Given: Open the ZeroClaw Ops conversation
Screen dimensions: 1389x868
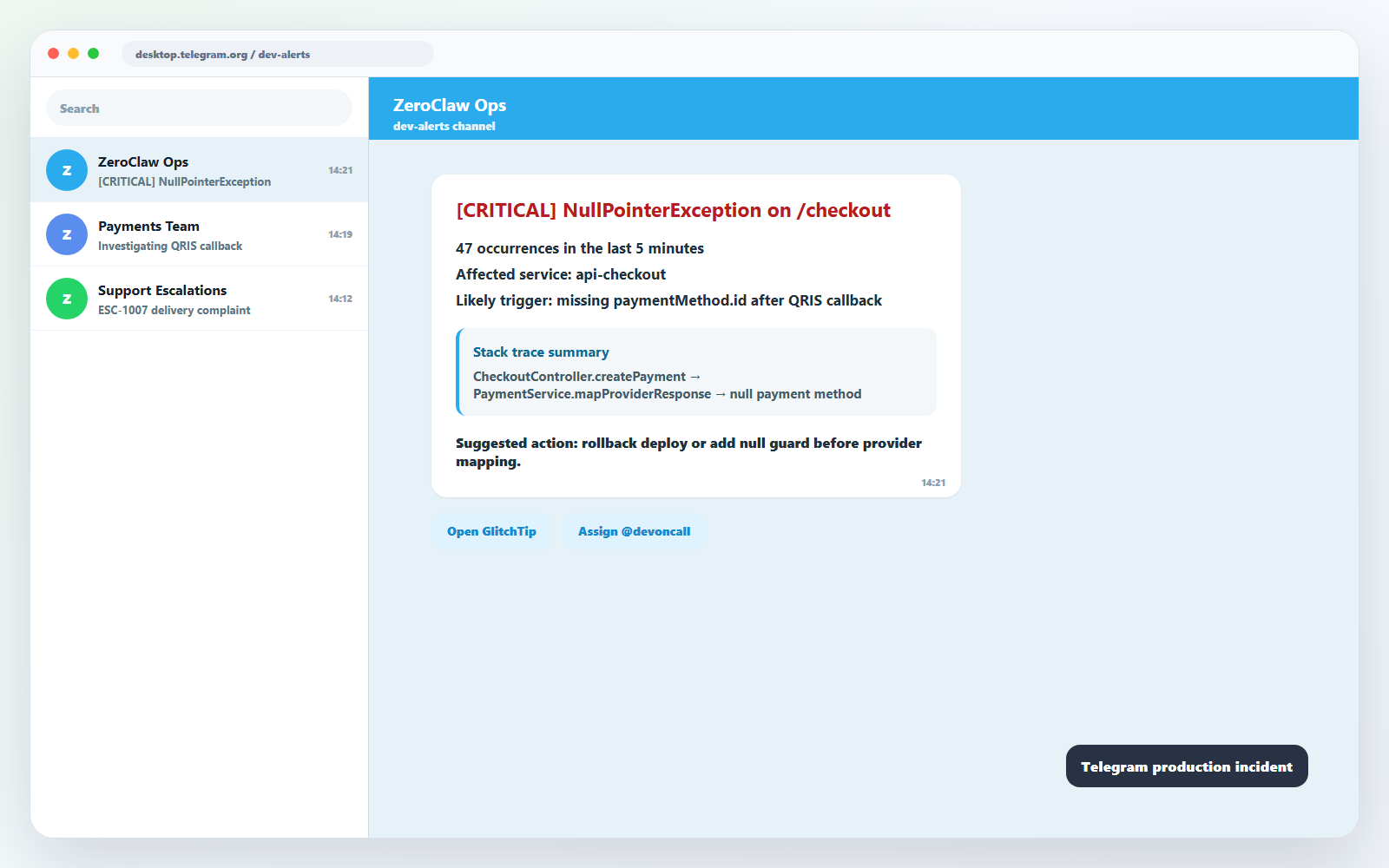Looking at the screenshot, I should 199,170.
